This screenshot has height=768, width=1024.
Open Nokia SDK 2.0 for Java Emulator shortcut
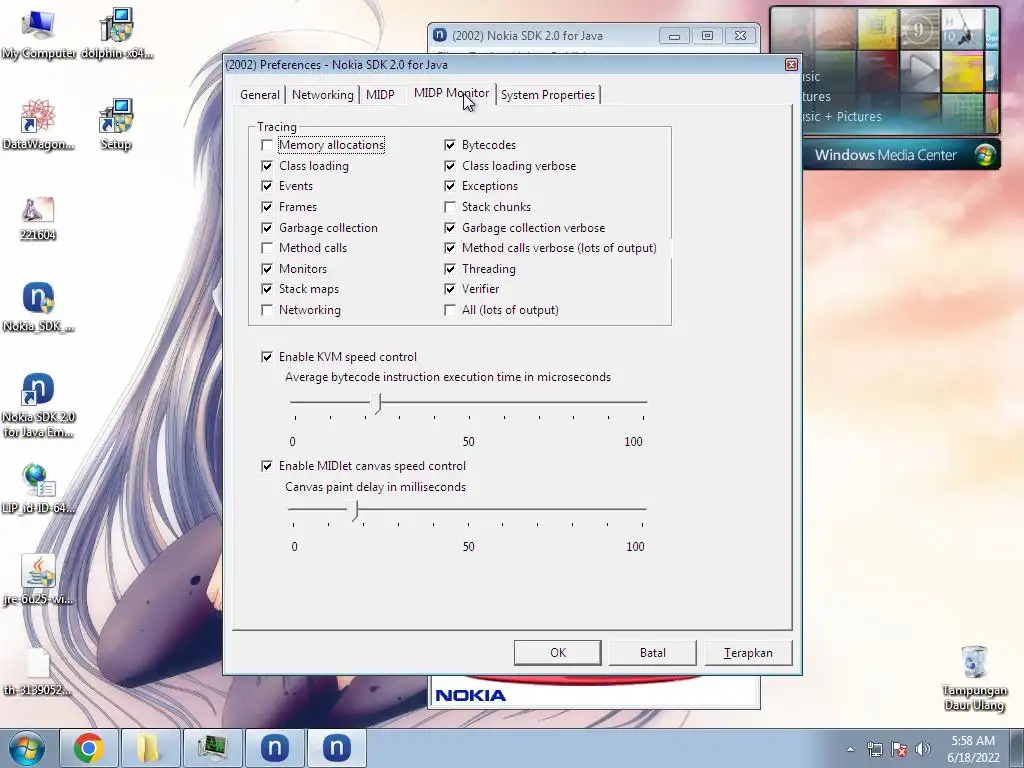[x=38, y=405]
